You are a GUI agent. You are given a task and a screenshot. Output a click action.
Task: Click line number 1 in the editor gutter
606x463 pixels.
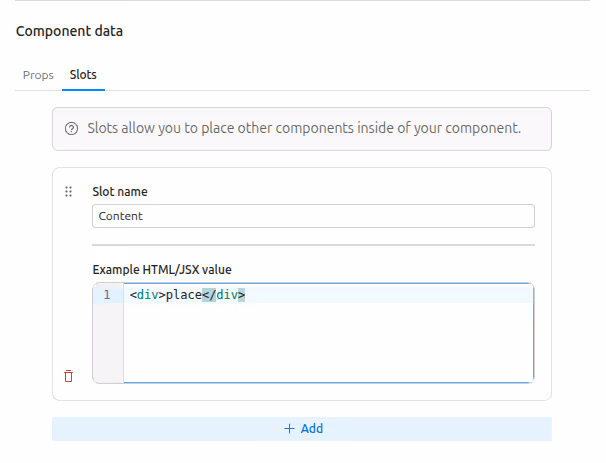click(107, 295)
